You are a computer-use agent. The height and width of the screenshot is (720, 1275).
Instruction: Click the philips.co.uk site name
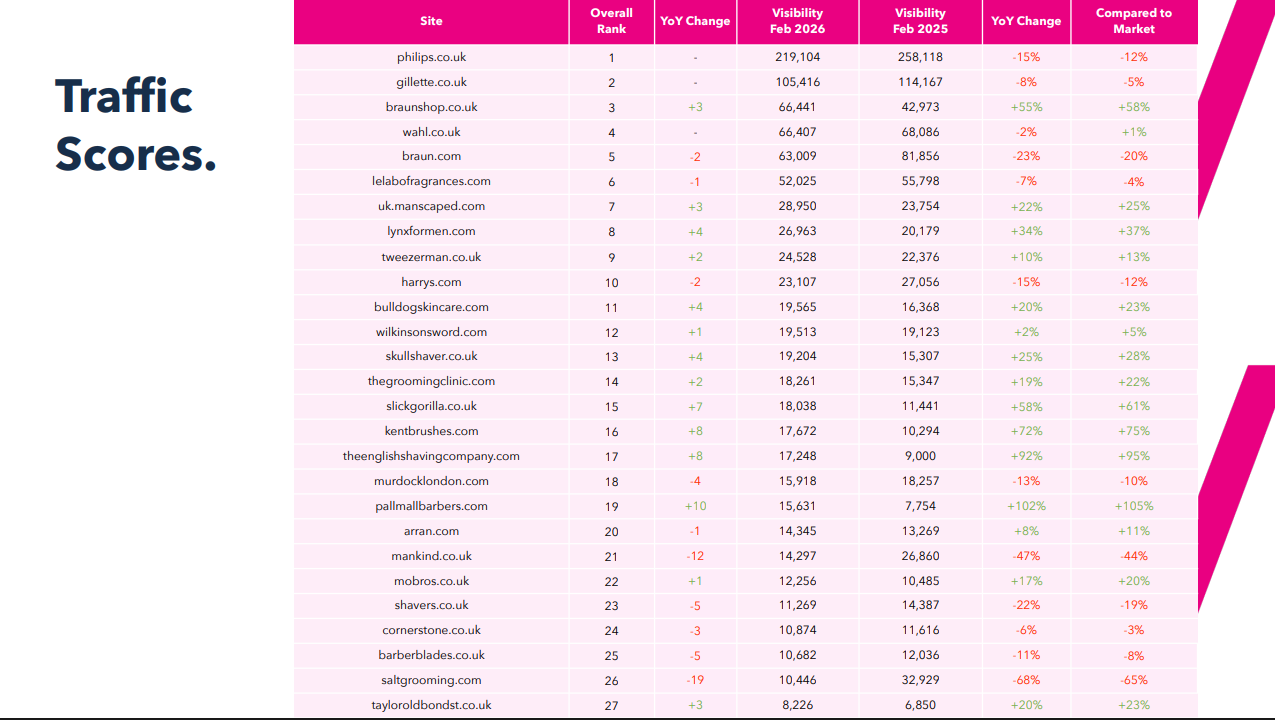click(431, 57)
